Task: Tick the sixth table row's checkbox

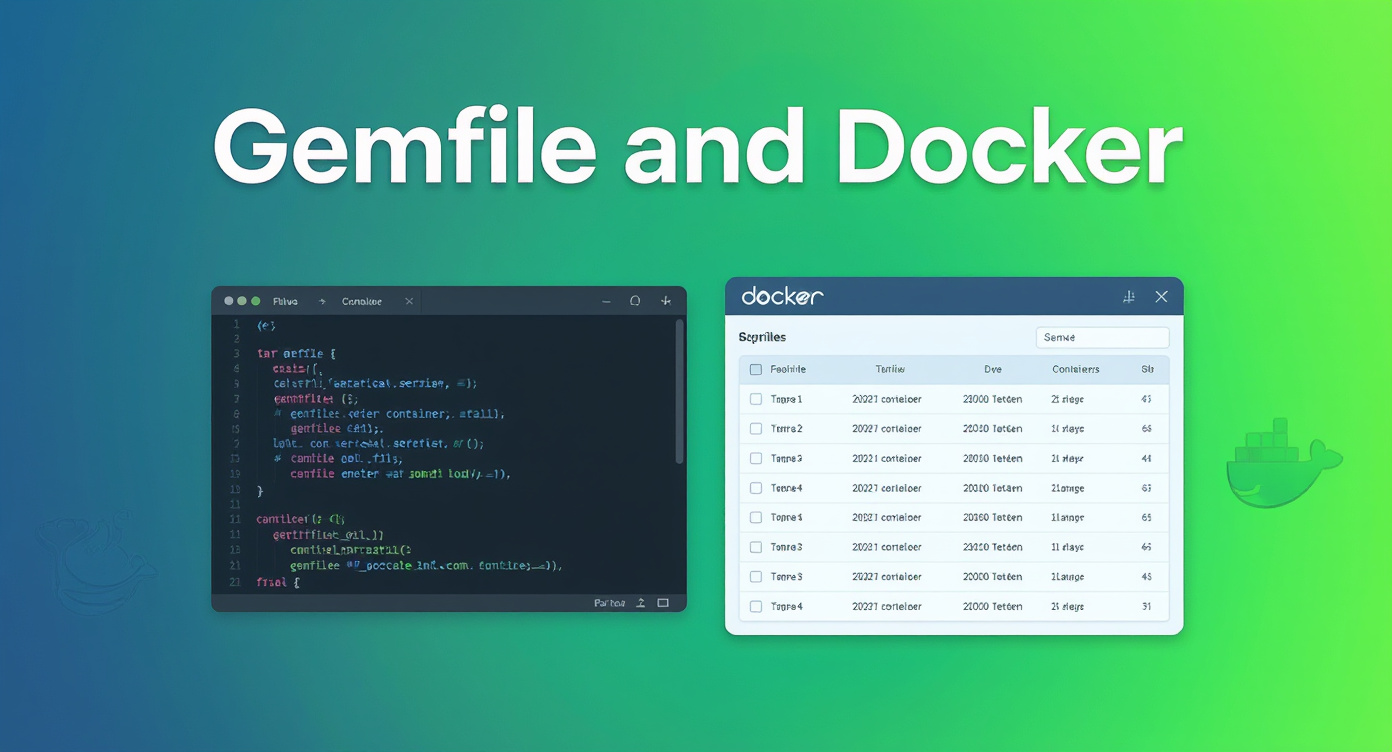Action: (756, 547)
